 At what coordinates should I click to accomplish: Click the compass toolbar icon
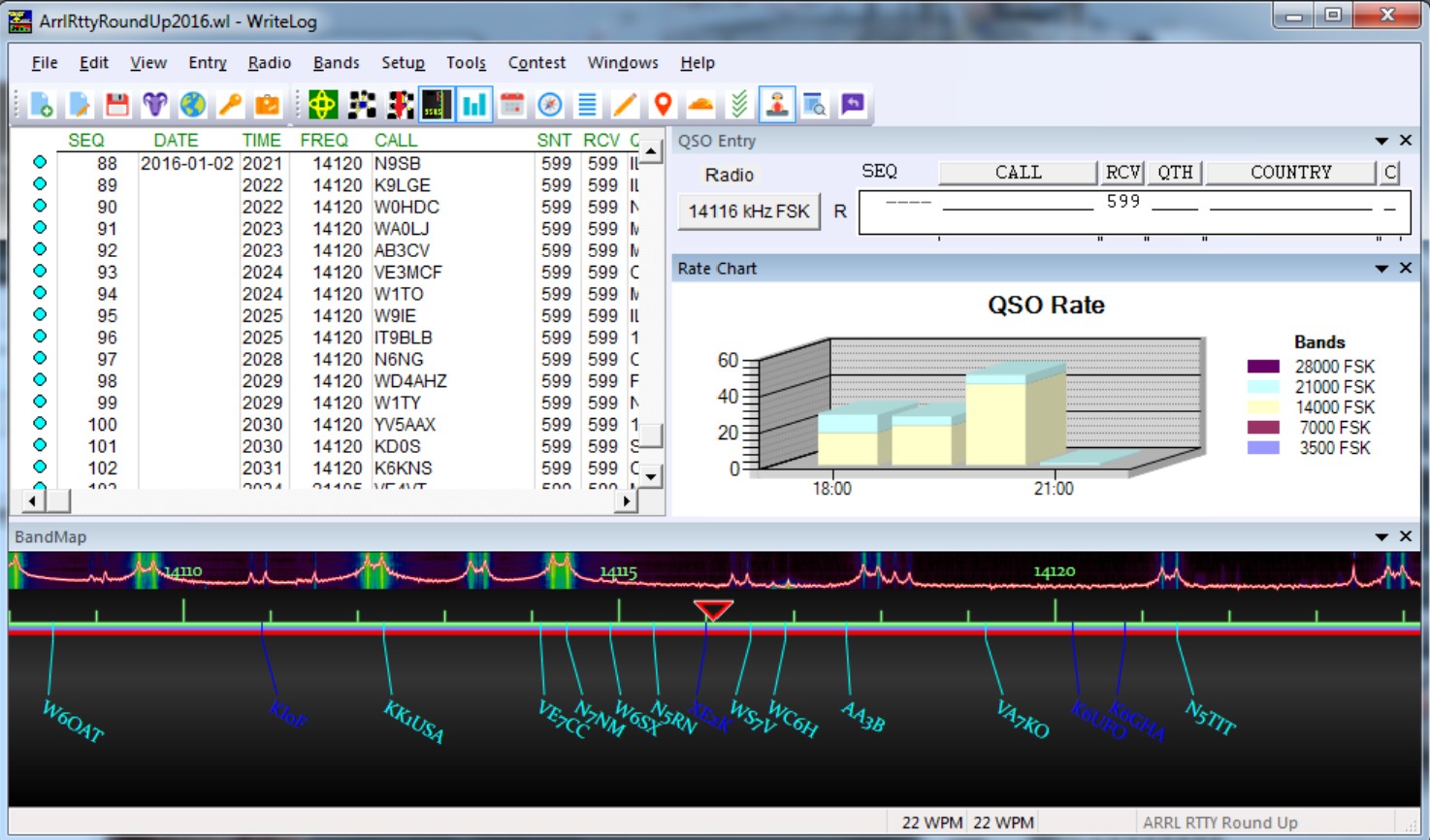[550, 105]
